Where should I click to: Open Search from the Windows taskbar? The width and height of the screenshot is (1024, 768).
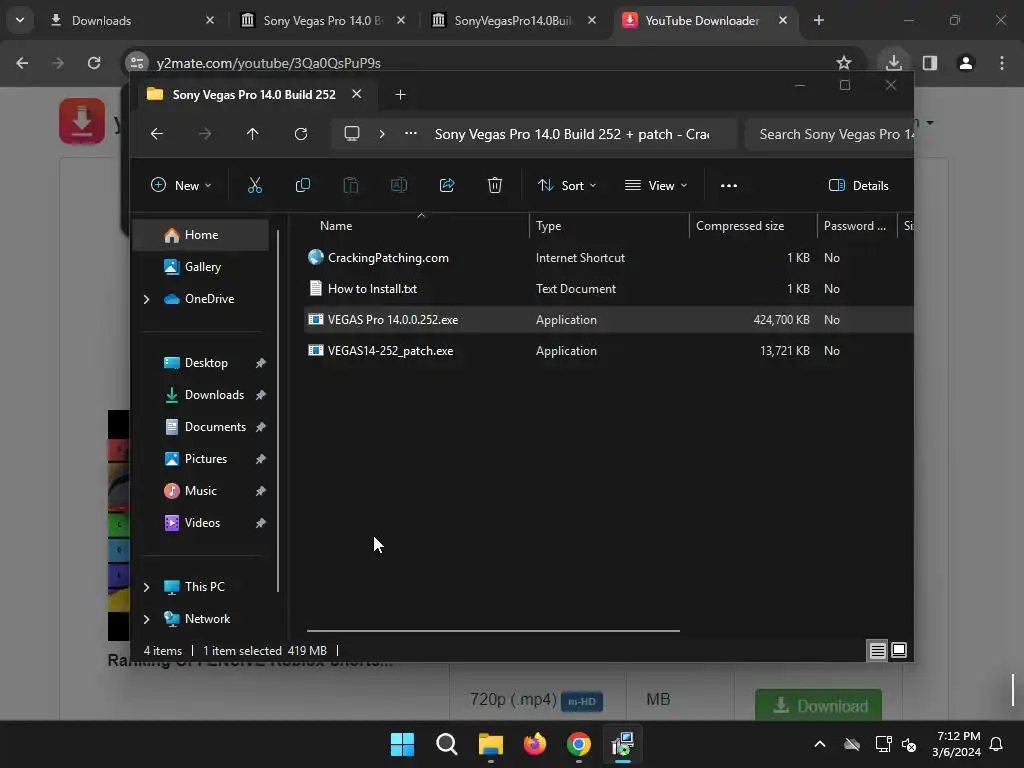447,744
